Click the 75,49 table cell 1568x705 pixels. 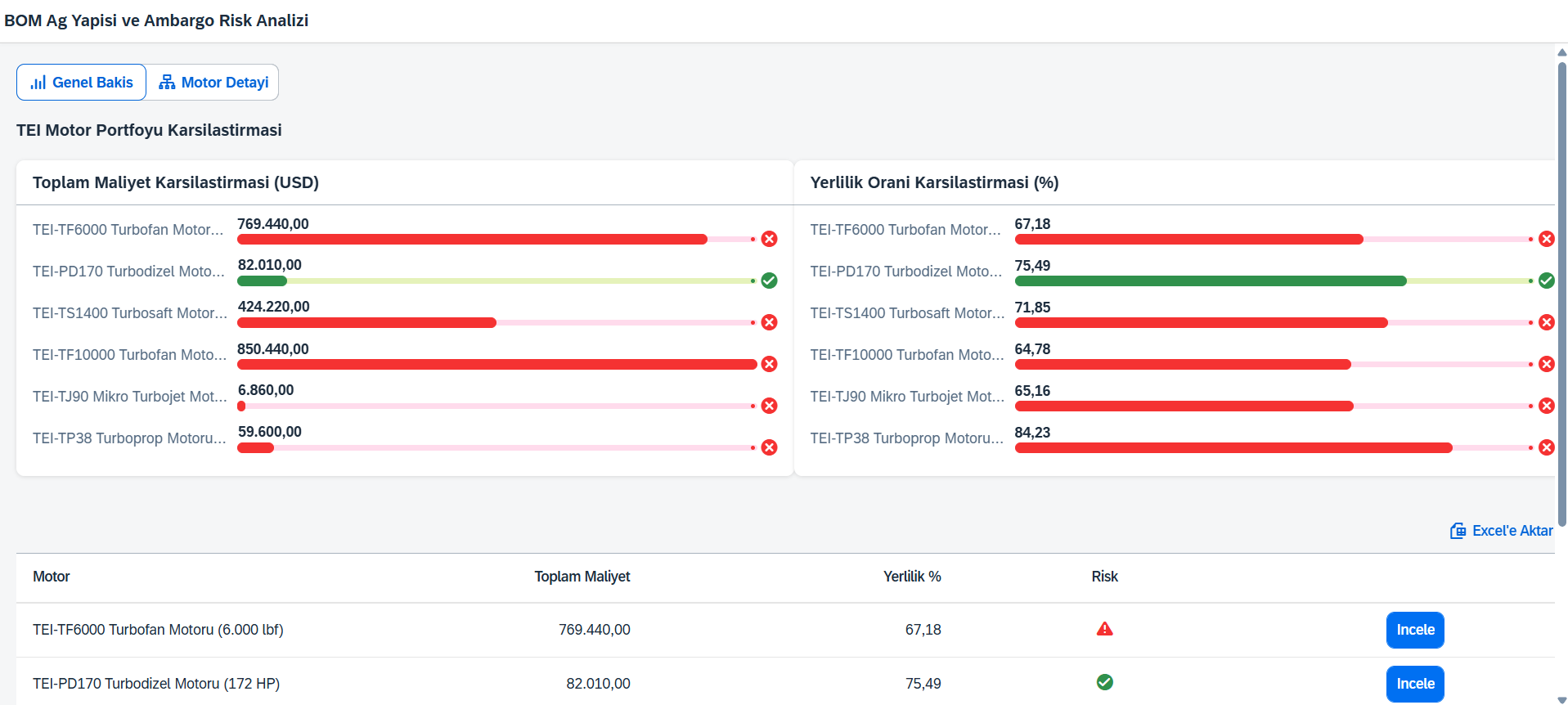coord(923,684)
